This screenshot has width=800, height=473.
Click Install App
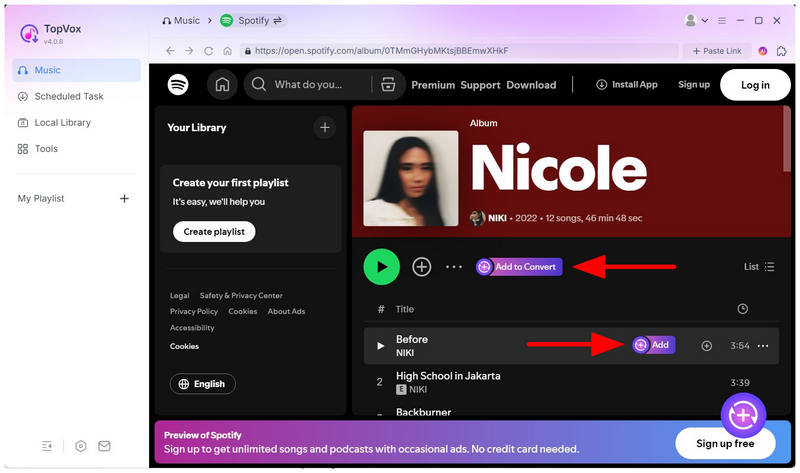pos(627,85)
